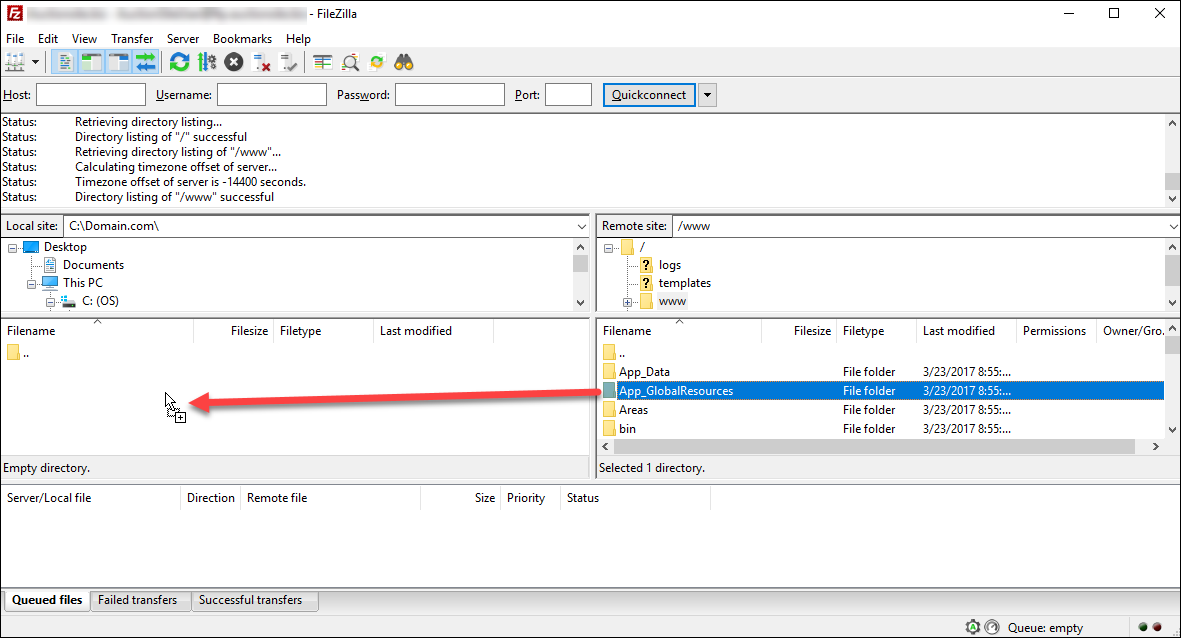1181x638 pixels.
Task: Open the Edit menu
Action: pyautogui.click(x=47, y=38)
